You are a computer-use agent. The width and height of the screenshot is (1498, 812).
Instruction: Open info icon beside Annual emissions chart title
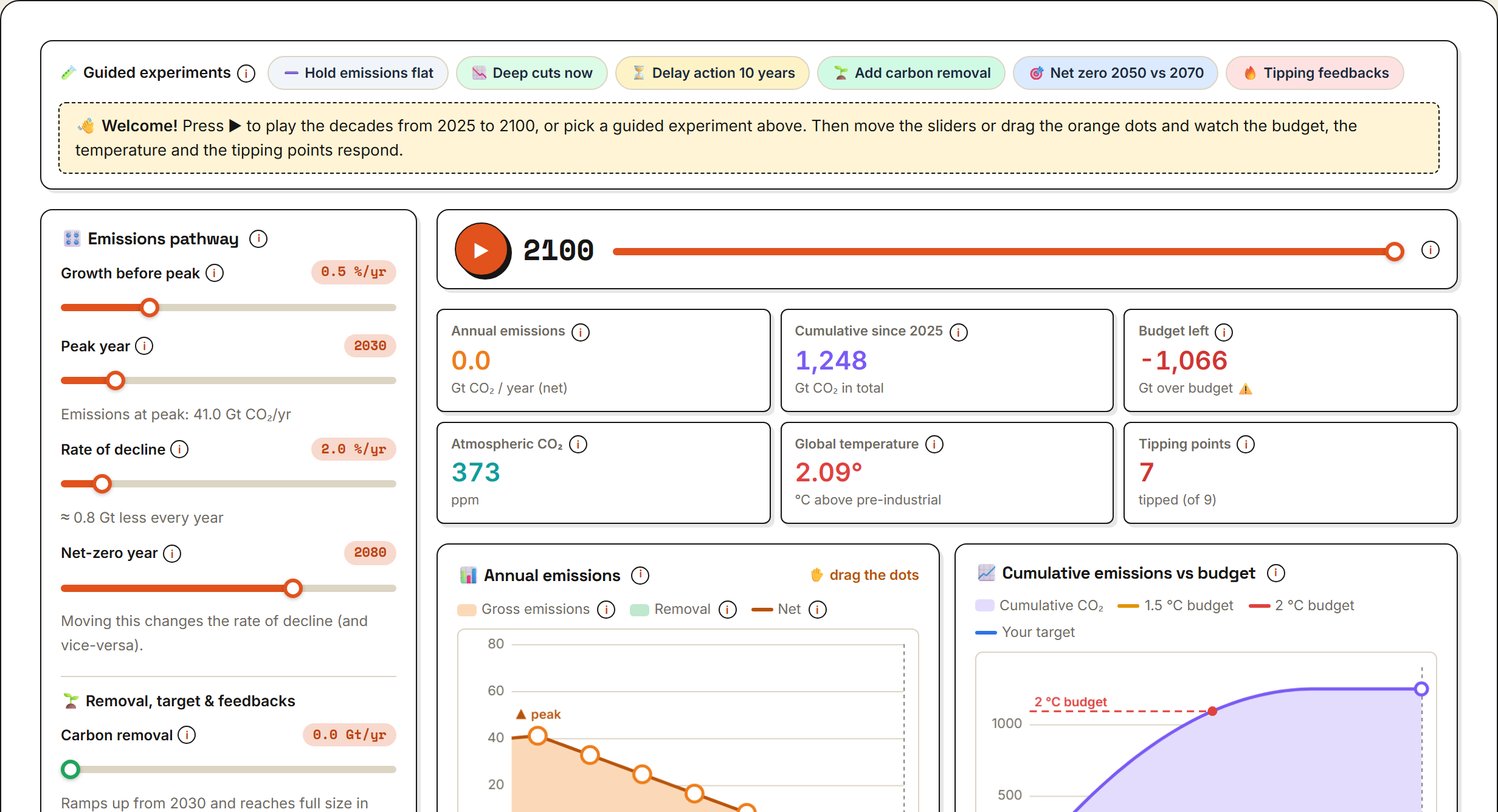640,575
